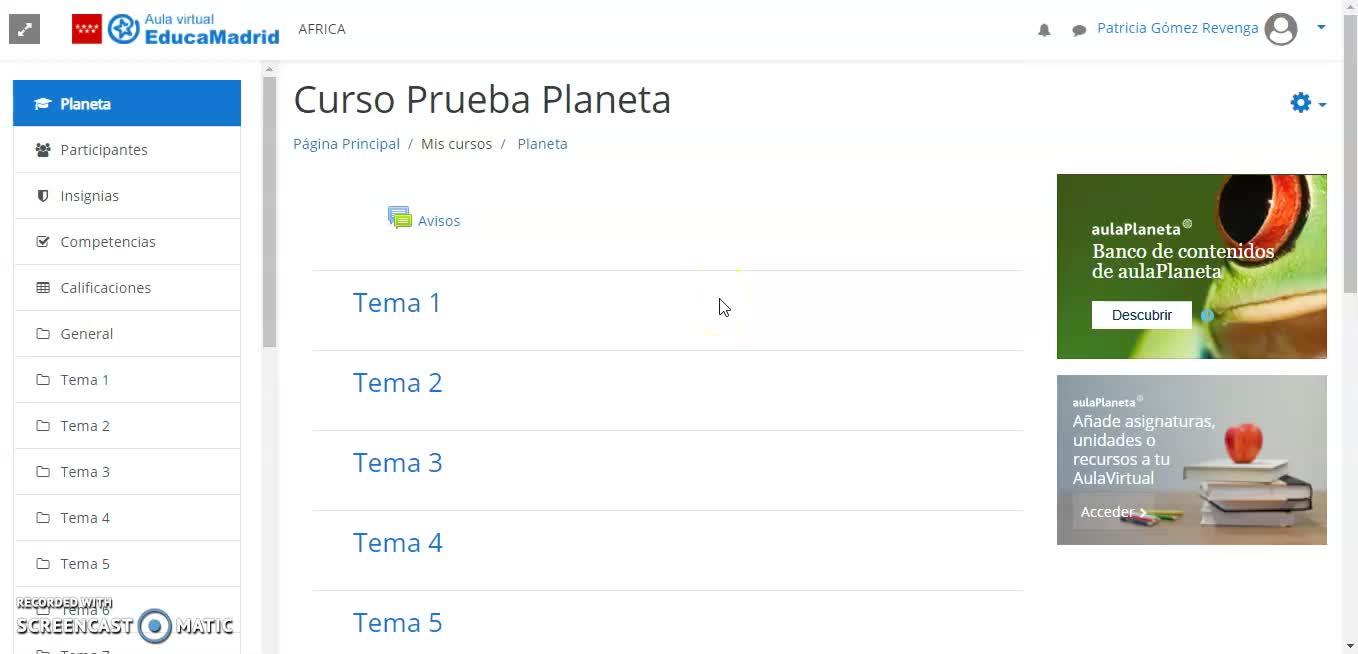1358x654 pixels.
Task: Click the user profile avatar icon
Action: [1281, 29]
